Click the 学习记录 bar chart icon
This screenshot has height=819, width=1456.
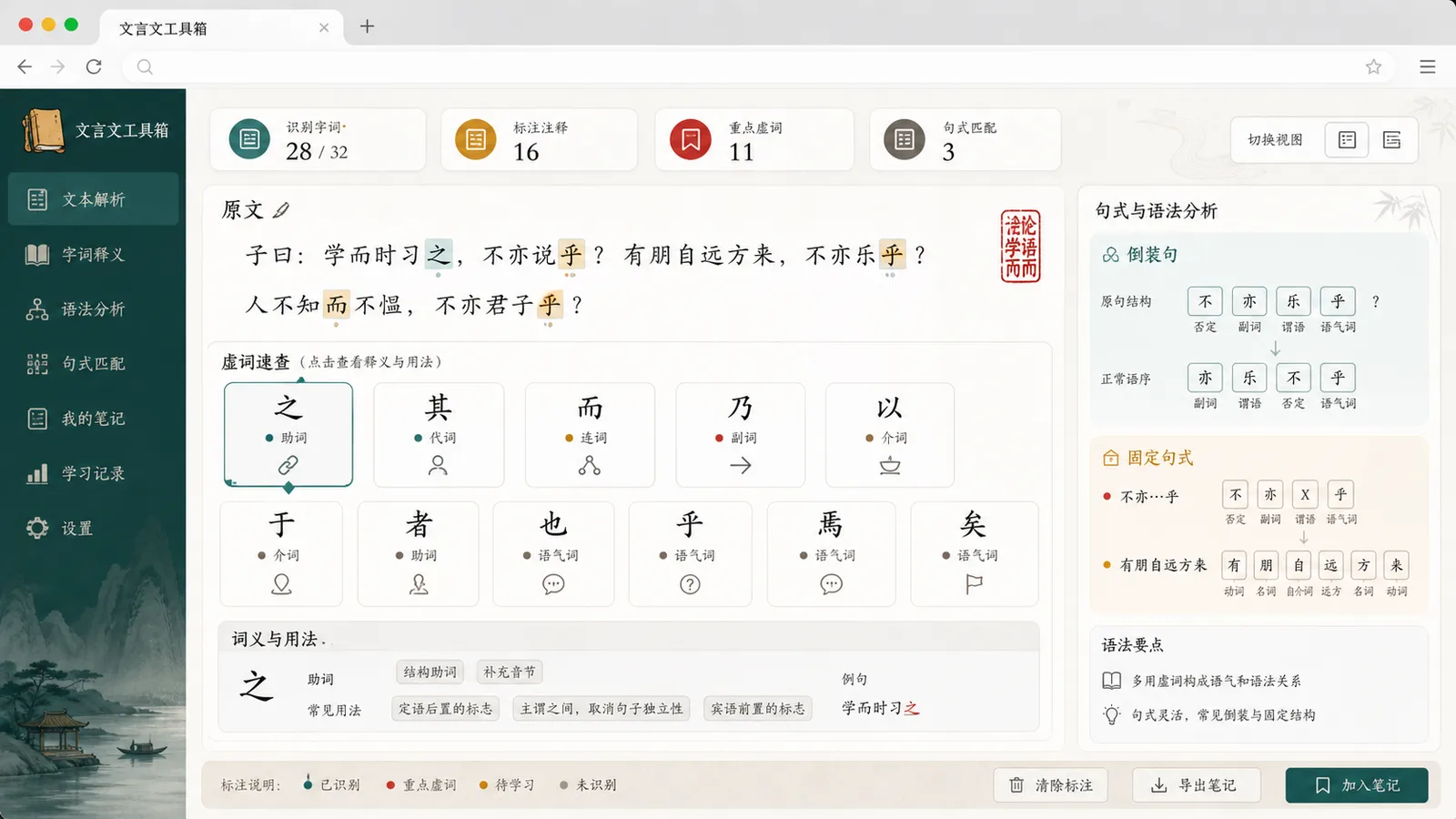click(x=37, y=473)
